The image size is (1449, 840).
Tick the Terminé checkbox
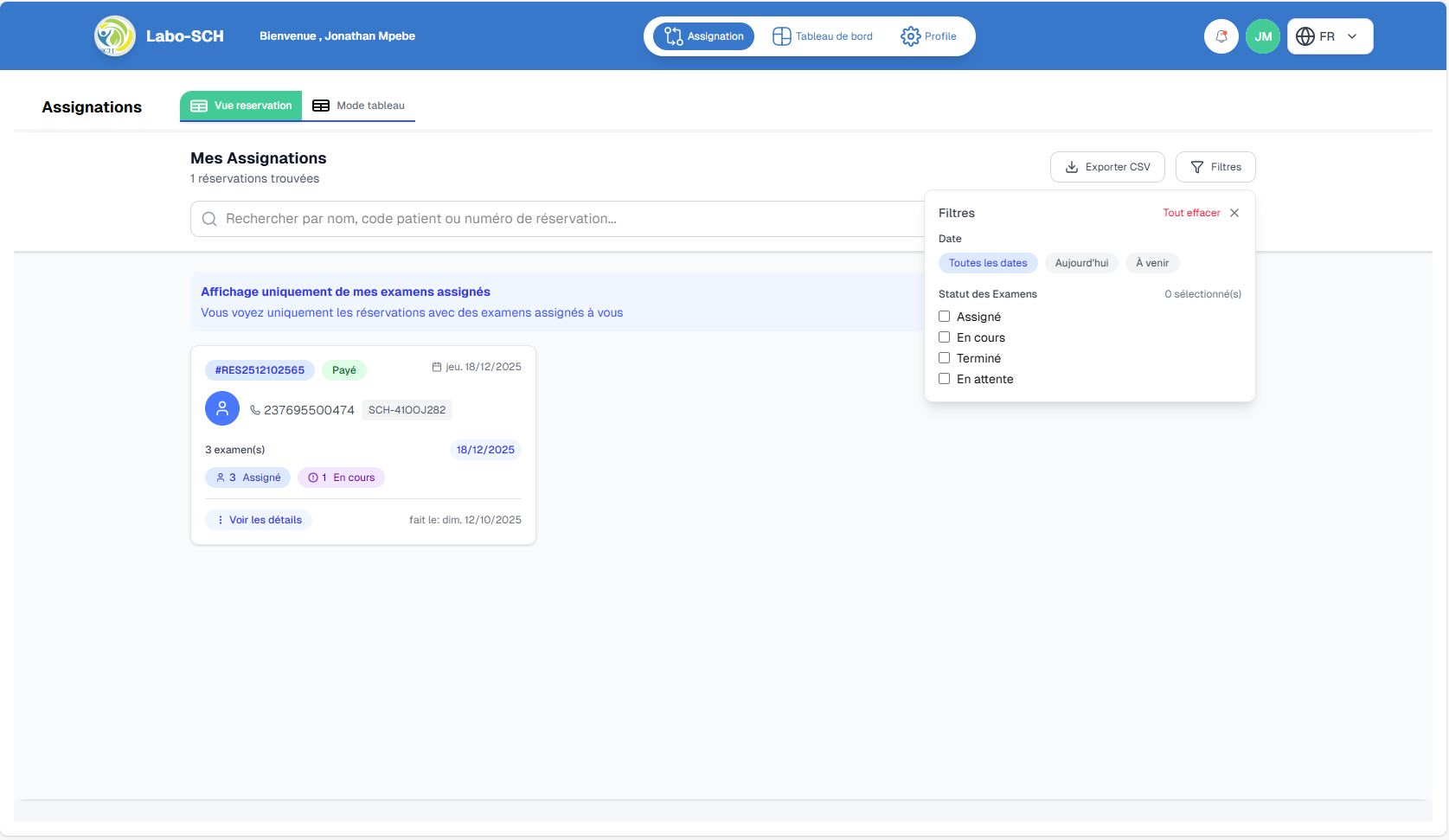click(945, 358)
